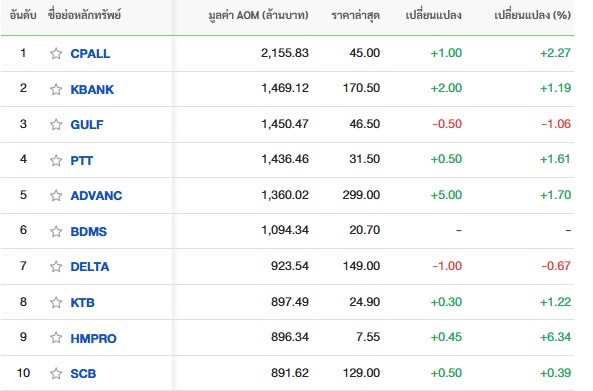The image size is (593, 391).
Task: Sort by the ราคาล่าสุด column header
Action: (x=355, y=16)
